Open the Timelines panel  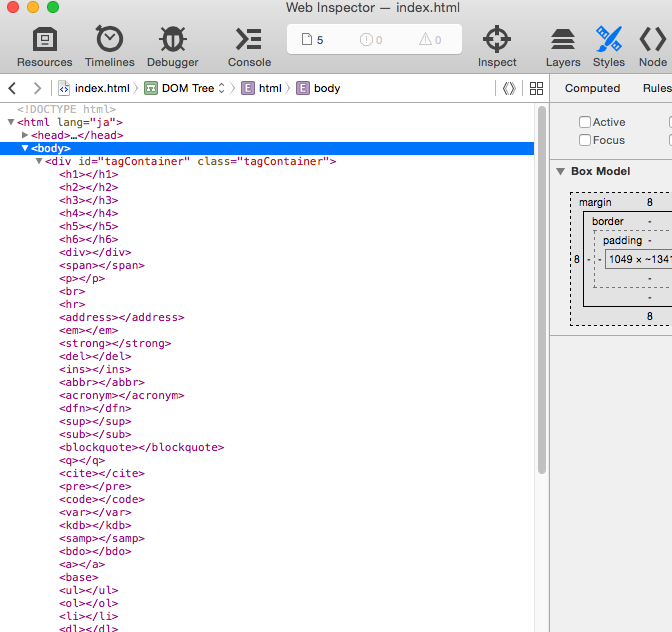point(110,47)
